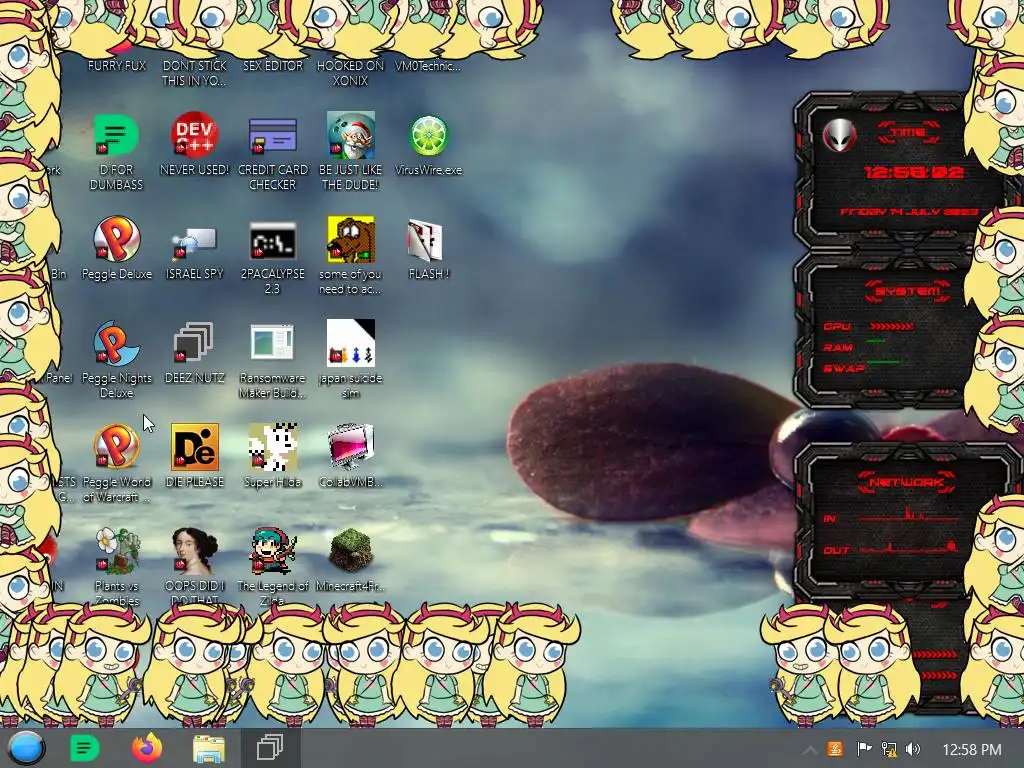This screenshot has height=768, width=1024.
Task: Click the FRIDAY 14 JULY date text
Action: pyautogui.click(x=909, y=212)
